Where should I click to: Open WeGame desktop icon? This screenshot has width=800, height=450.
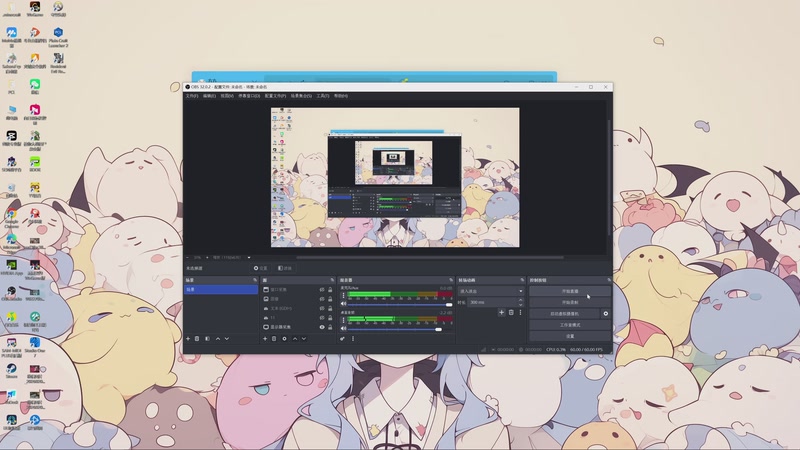tap(35, 9)
